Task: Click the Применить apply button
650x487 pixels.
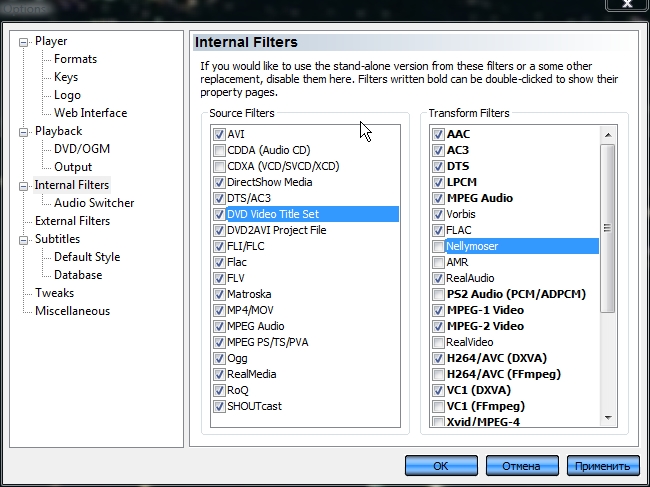Action: [602, 466]
